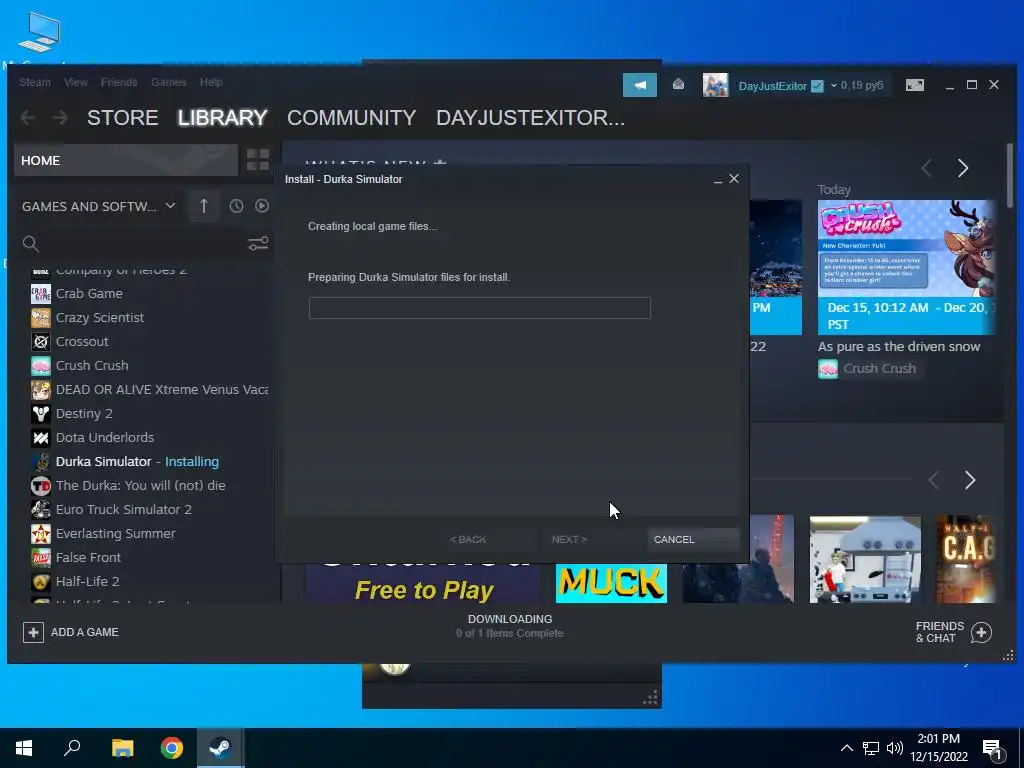1024x768 pixels.
Task: Open the Steam menu
Action: click(35, 82)
